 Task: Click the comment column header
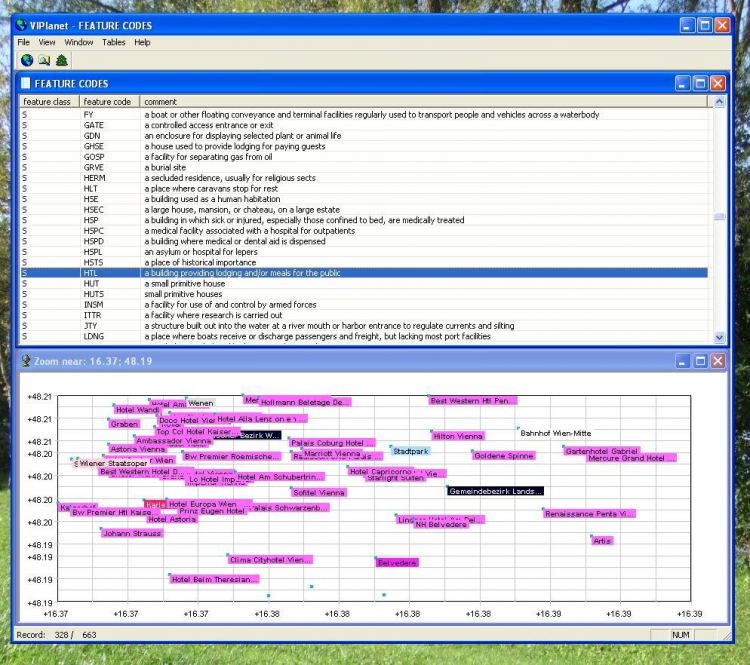pyautogui.click(x=423, y=101)
